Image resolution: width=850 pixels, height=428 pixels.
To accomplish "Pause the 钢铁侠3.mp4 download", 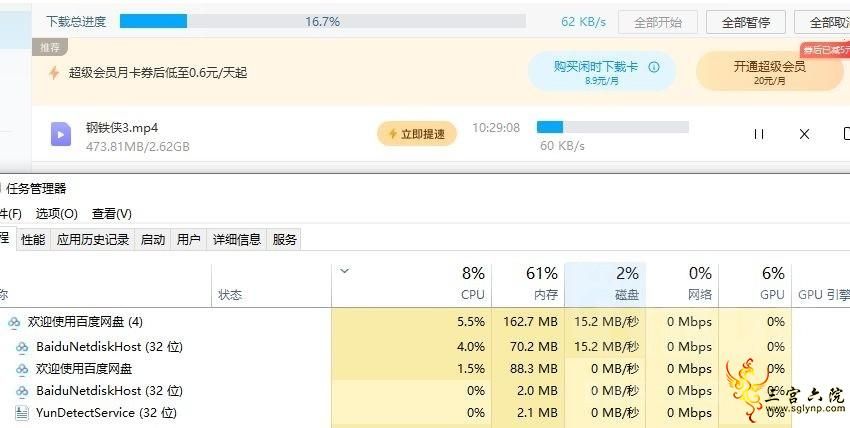I will click(x=759, y=134).
